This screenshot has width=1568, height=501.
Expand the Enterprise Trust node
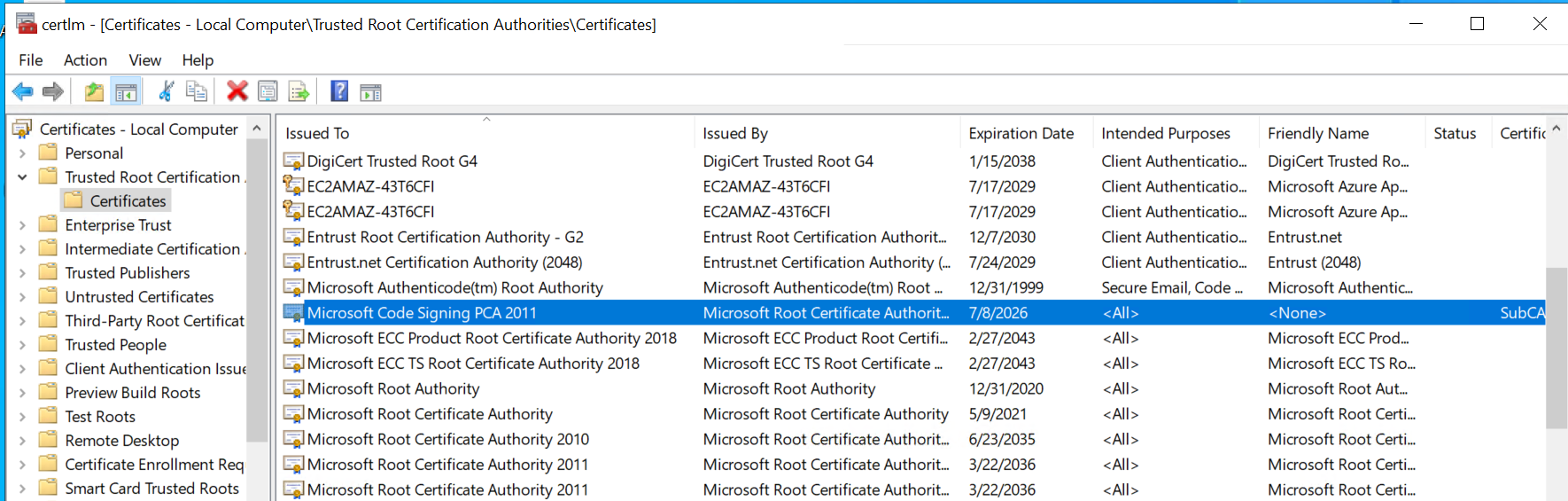point(22,225)
